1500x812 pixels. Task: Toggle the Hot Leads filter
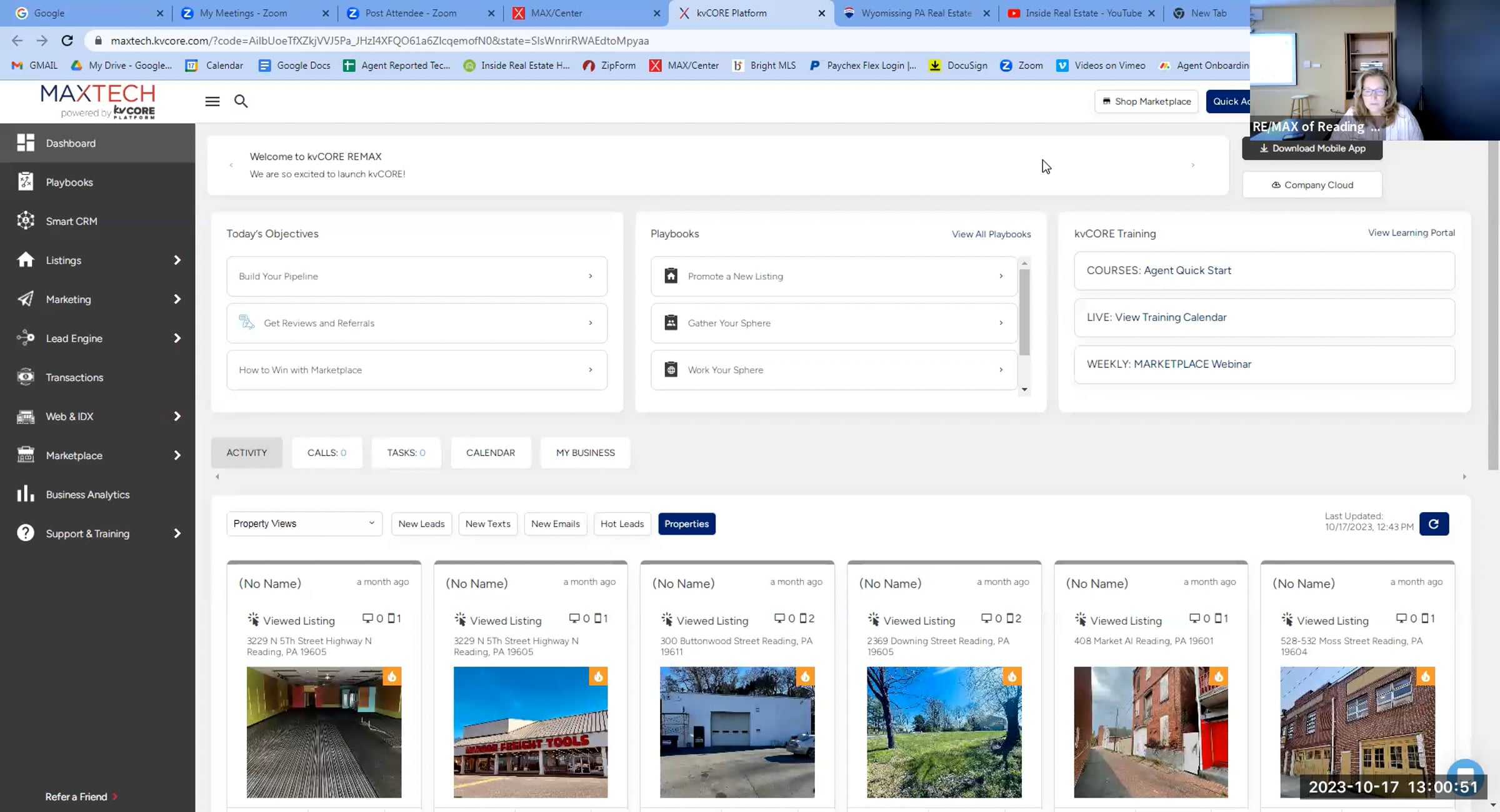coord(621,523)
